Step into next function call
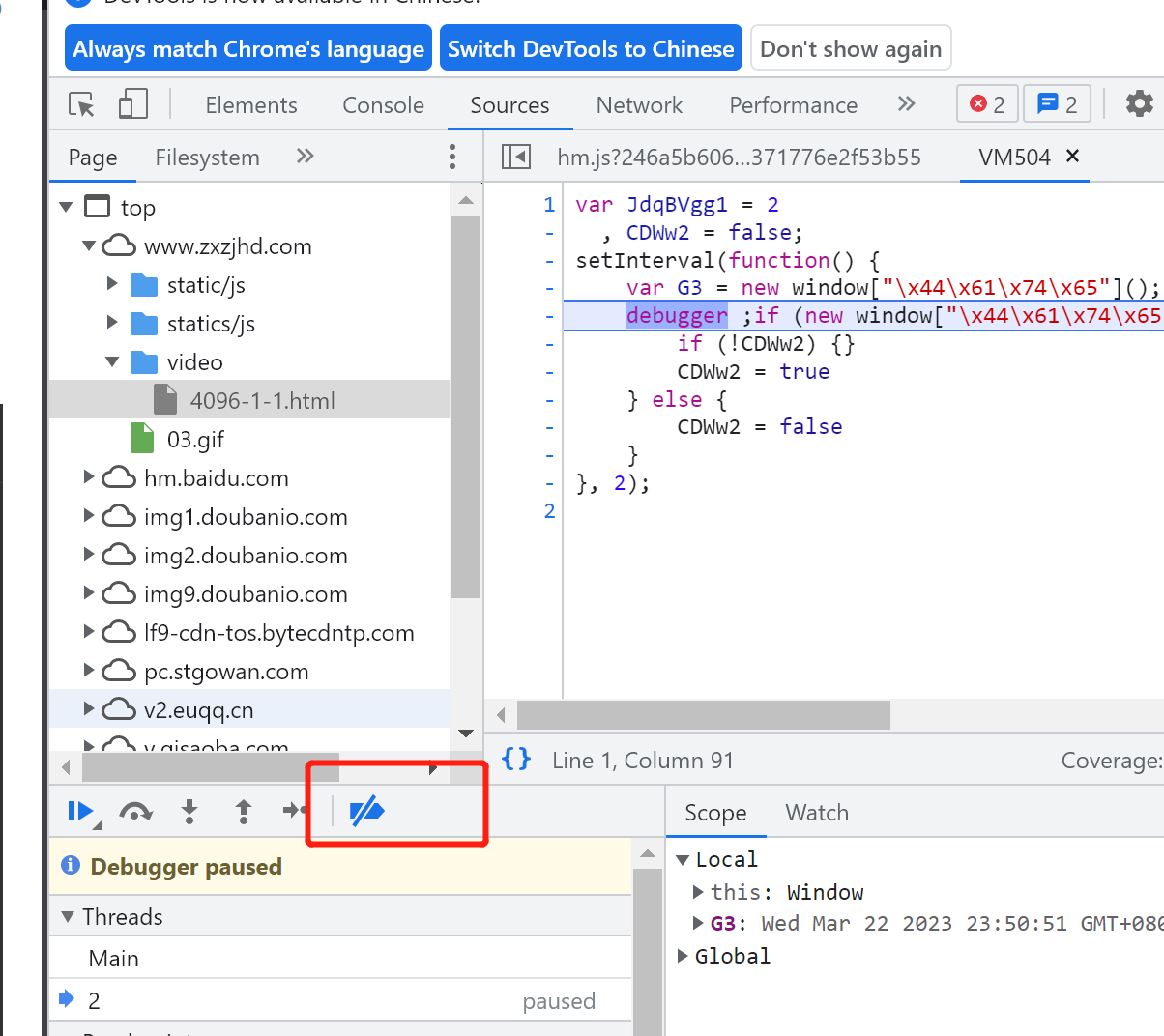The image size is (1164, 1036). pos(189,811)
